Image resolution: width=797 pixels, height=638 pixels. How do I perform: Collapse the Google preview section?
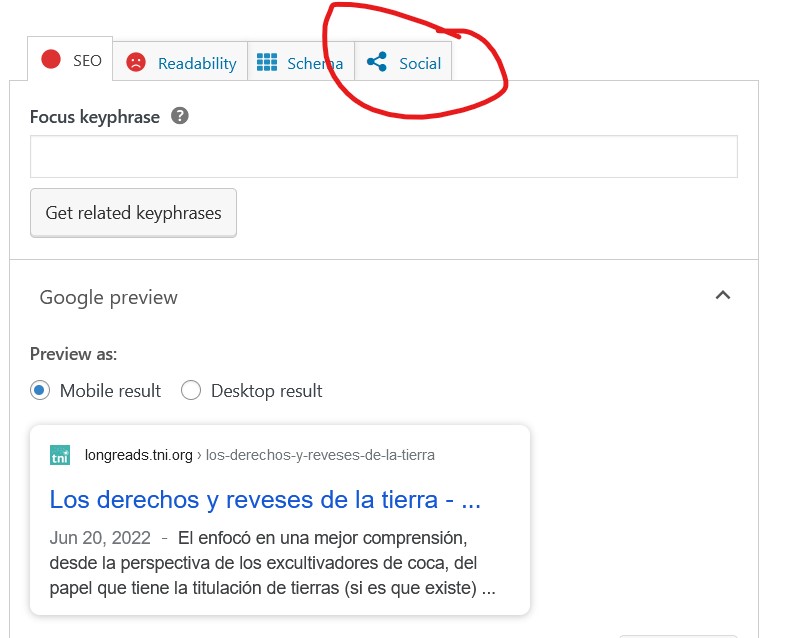(x=723, y=295)
